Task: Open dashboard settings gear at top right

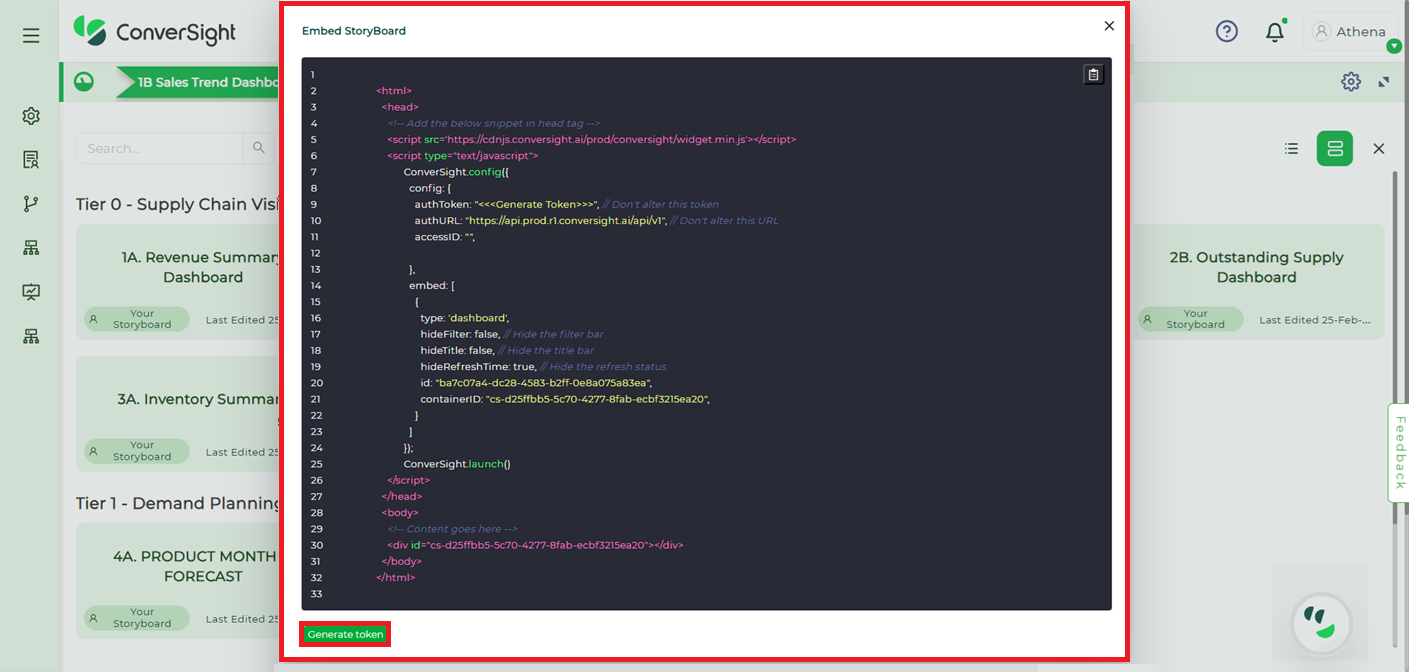Action: coord(1351,82)
